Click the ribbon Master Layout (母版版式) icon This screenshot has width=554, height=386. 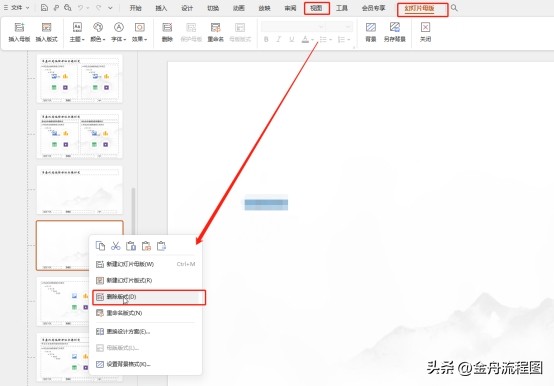click(240, 32)
